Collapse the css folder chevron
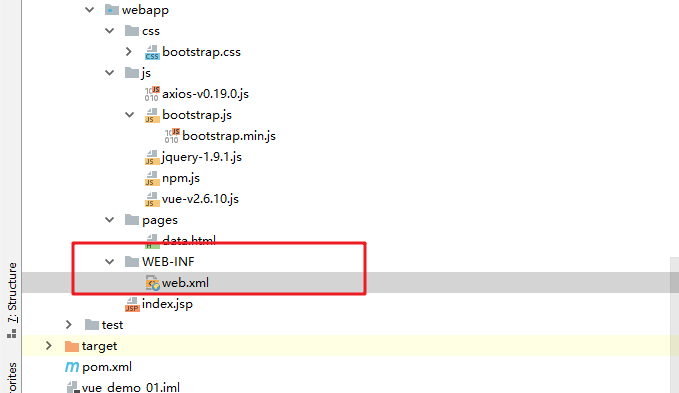The width and height of the screenshot is (679, 393). pos(110,31)
